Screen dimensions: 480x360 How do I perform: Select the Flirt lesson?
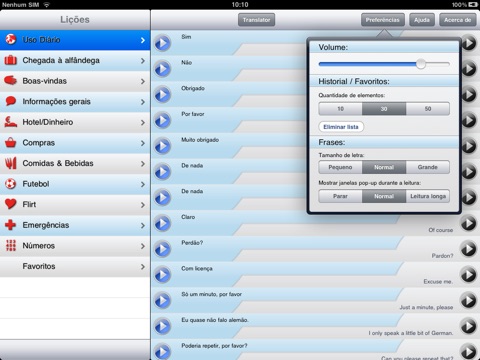click(x=75, y=205)
